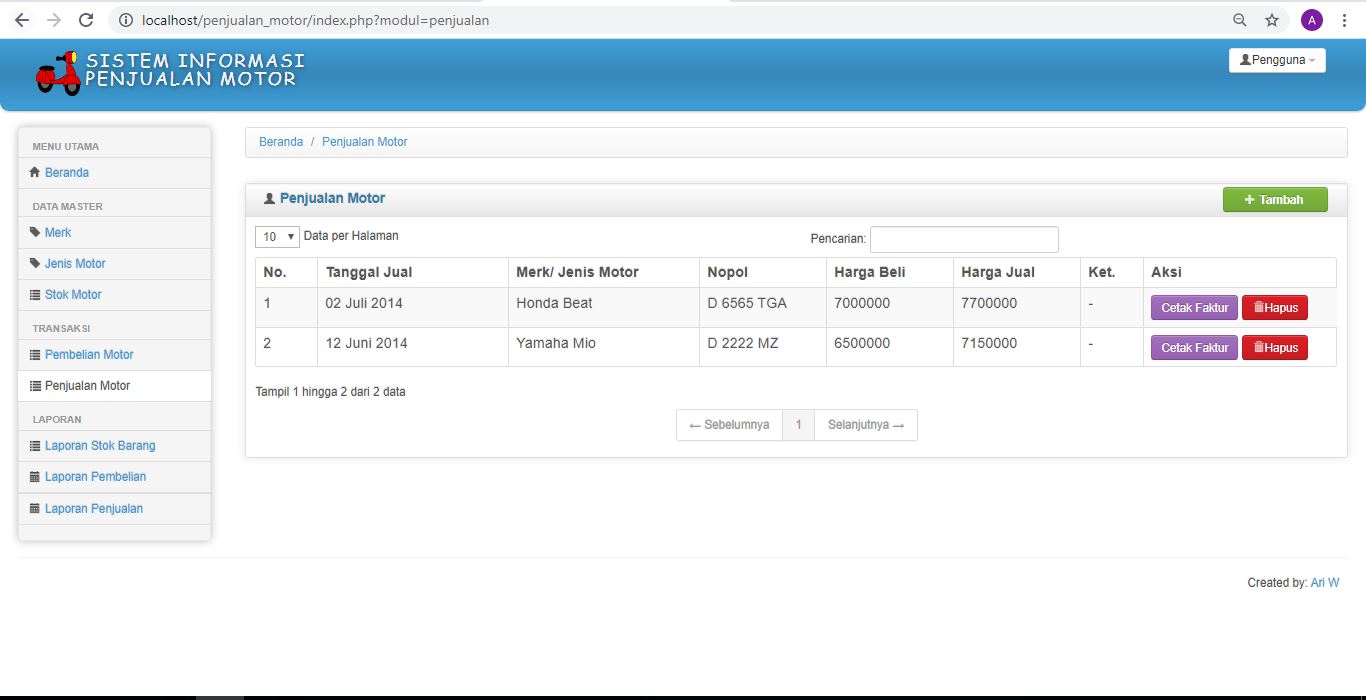Open the Pengguna user dropdown
Viewport: 1366px width, 700px height.
(1277, 60)
